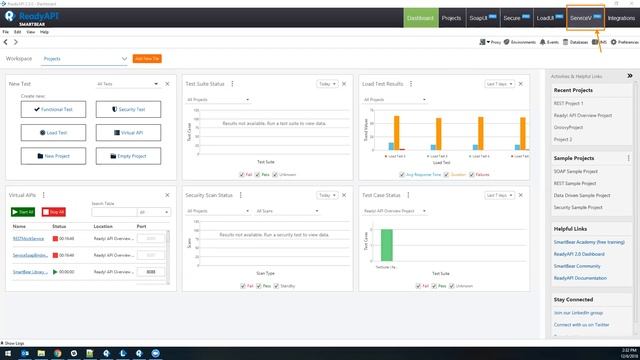Image resolution: width=640 pixels, height=360 pixels.
Task: Close the Virtual APIs tile
Action: (167, 195)
